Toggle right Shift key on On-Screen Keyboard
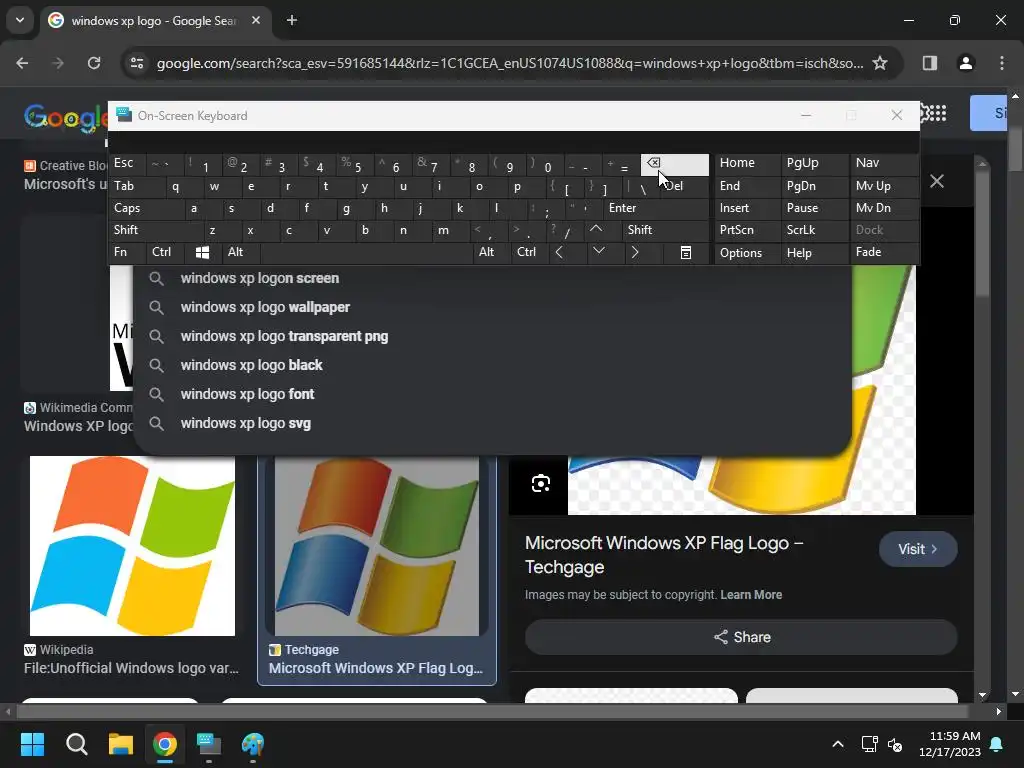The height and width of the screenshot is (768, 1024). tap(665, 230)
